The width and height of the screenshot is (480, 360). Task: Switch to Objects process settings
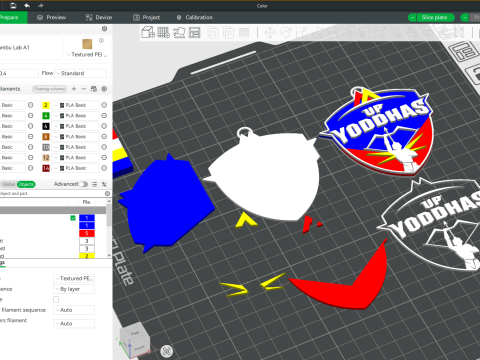coord(26,184)
